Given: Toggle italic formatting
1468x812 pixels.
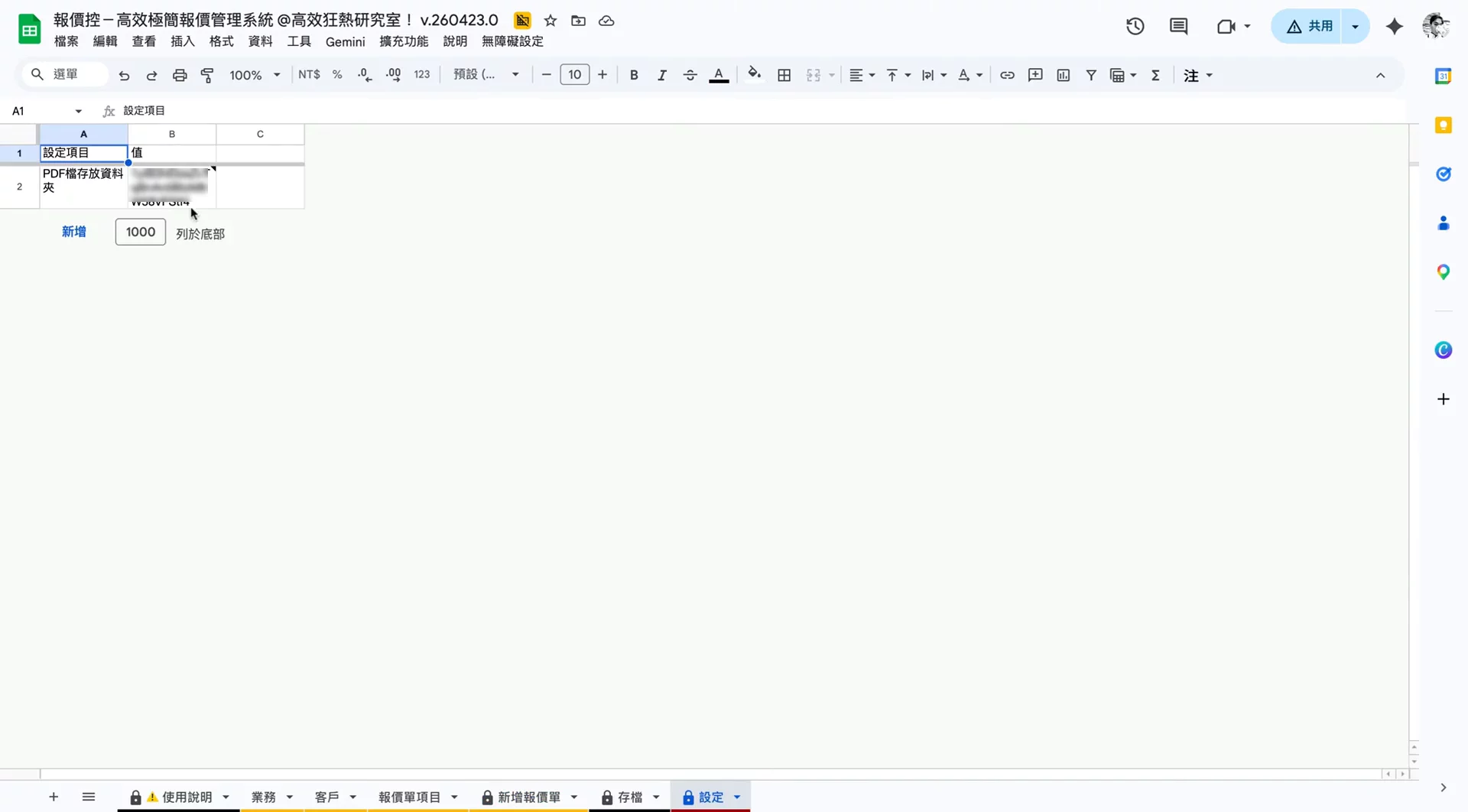Looking at the screenshot, I should tap(662, 75).
